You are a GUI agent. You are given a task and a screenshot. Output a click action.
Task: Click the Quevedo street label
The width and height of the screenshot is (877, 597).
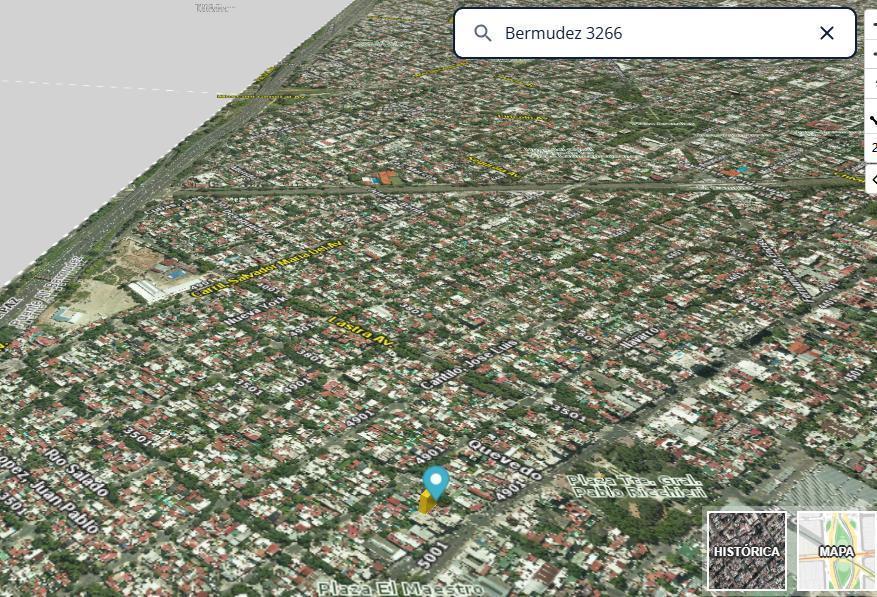point(505,459)
